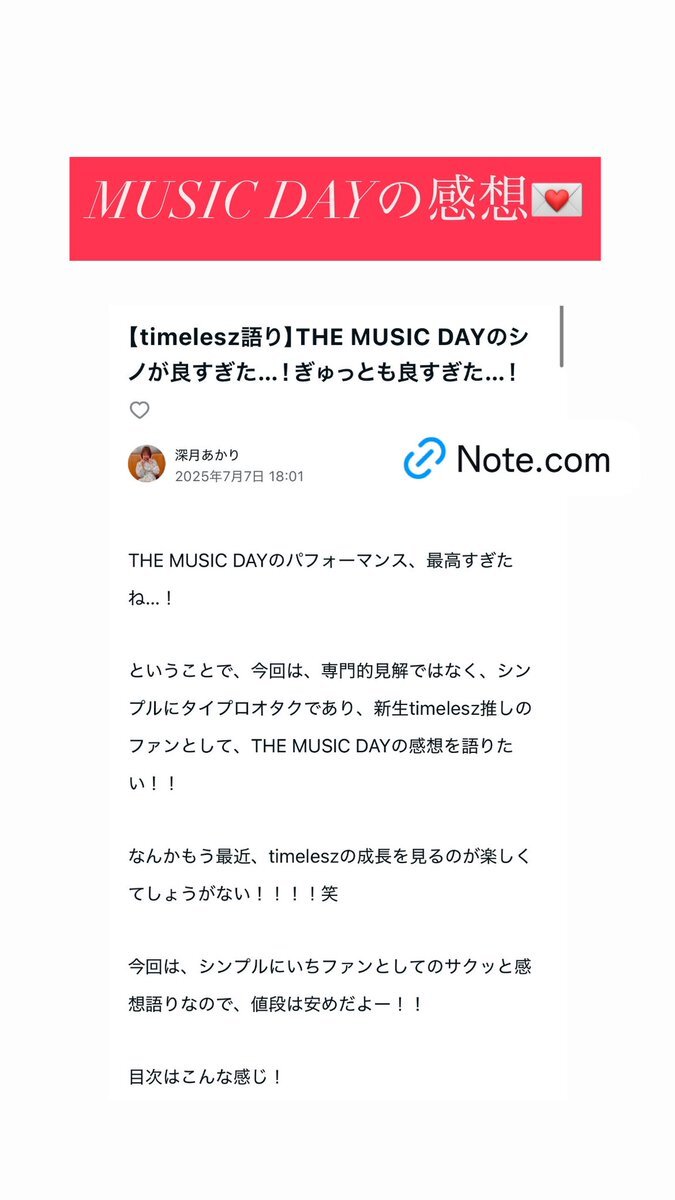
Task: Open author profile 深月あかり
Action: pos(207,454)
